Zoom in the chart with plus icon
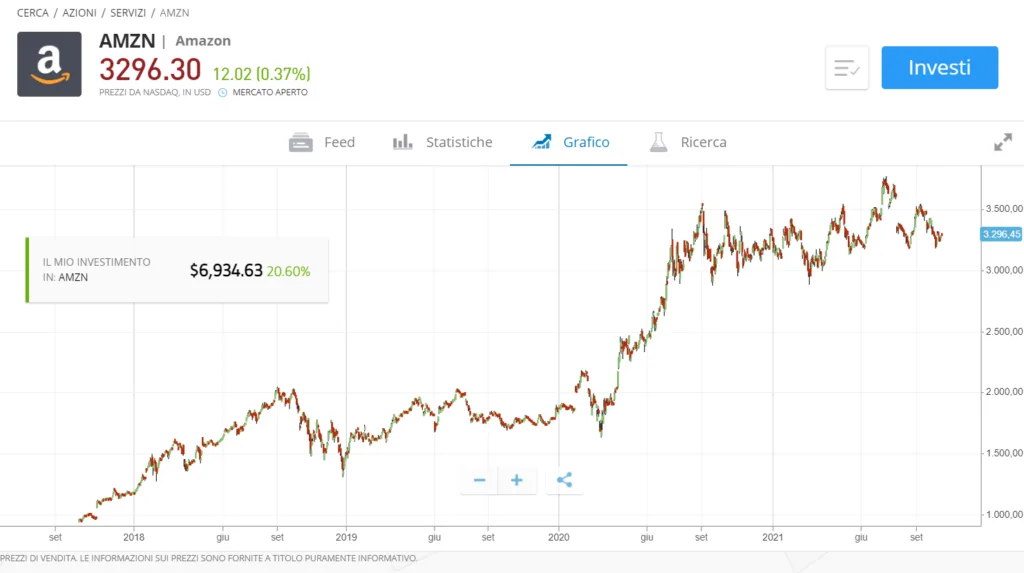The image size is (1024, 573). click(x=517, y=480)
